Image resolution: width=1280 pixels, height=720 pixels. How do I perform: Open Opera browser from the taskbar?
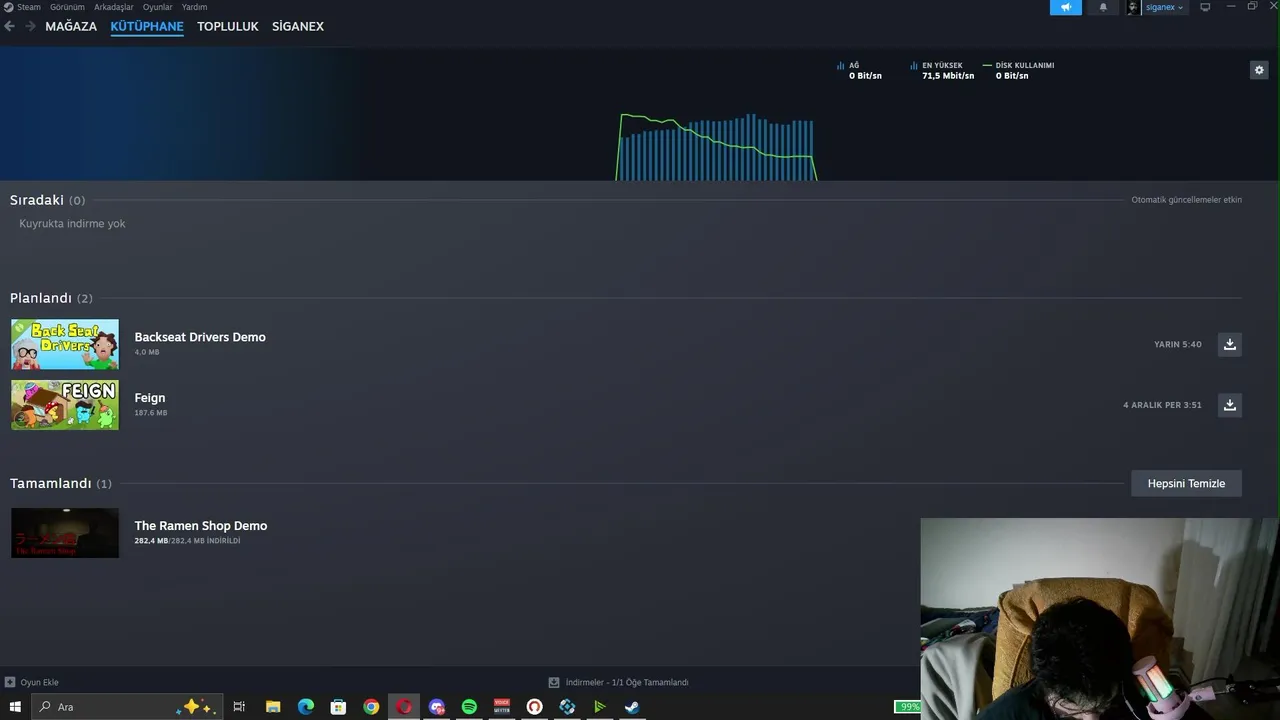tap(404, 707)
